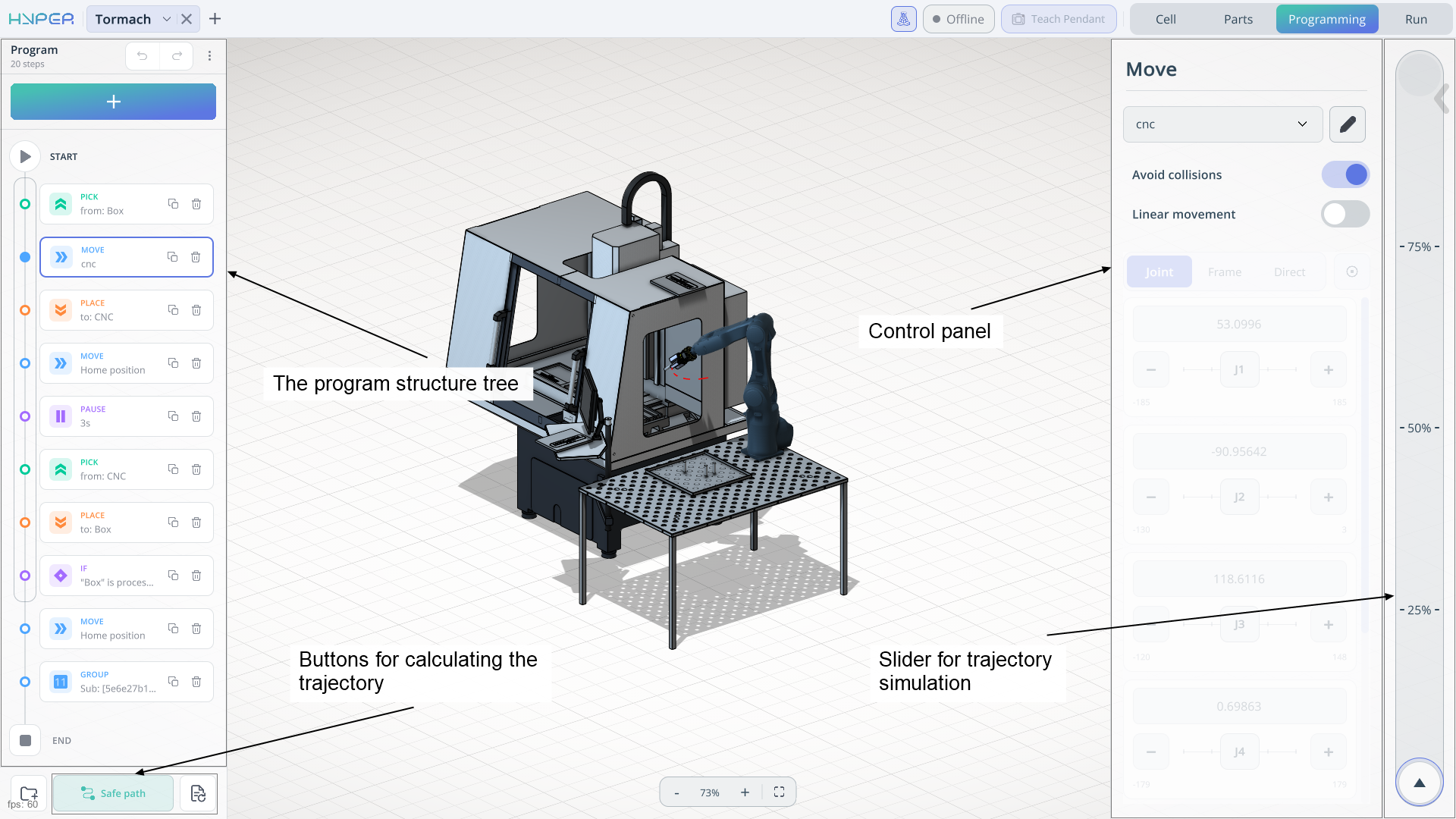The image size is (1456, 819).
Task: Switch to the Run tab
Action: click(x=1415, y=19)
